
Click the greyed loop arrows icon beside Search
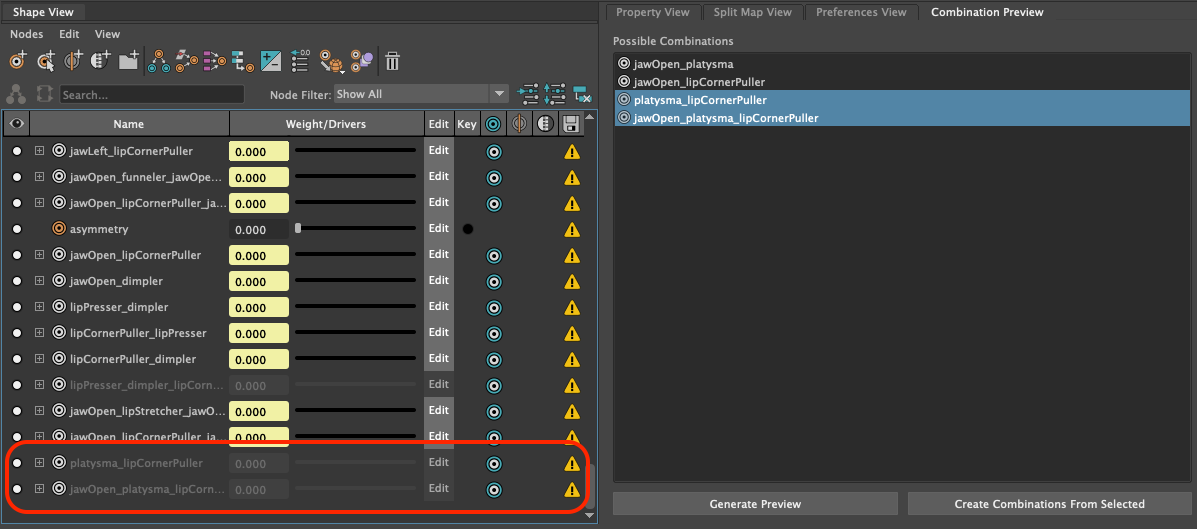click(x=45, y=94)
